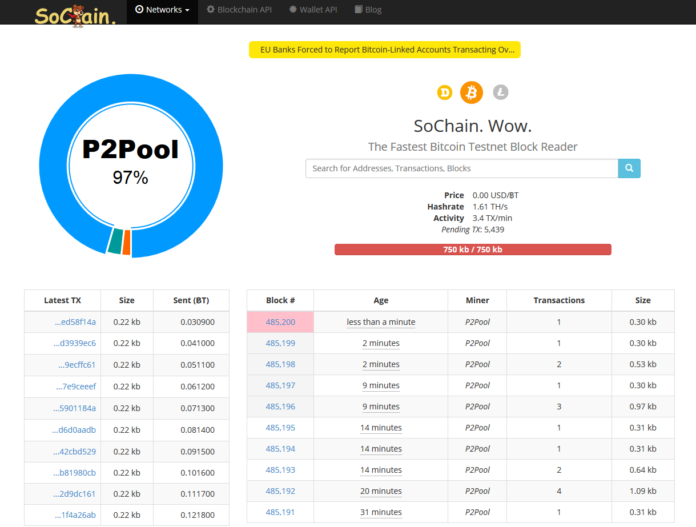Image resolution: width=696 pixels, height=527 pixels.
Task: Open block 485,196
Action: click(x=280, y=407)
